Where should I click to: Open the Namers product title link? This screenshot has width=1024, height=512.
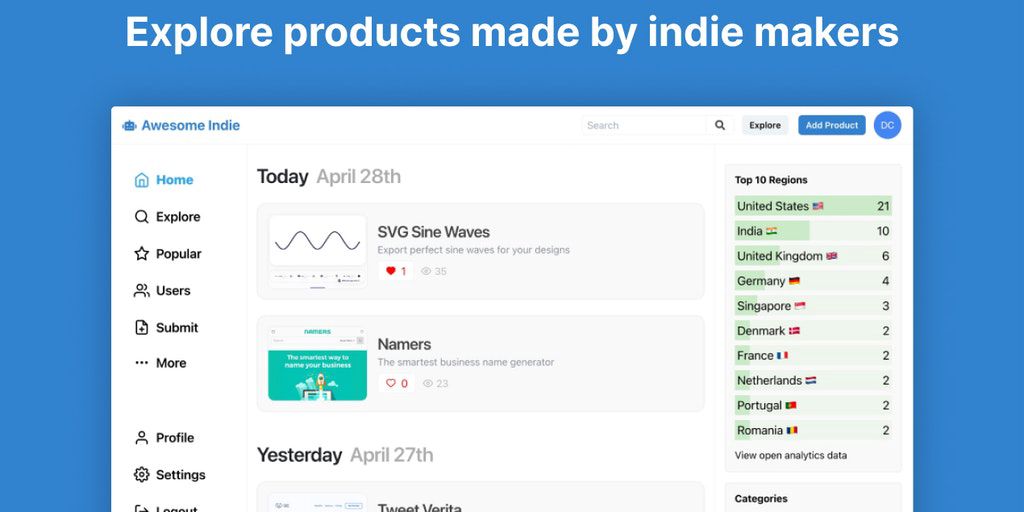(404, 344)
